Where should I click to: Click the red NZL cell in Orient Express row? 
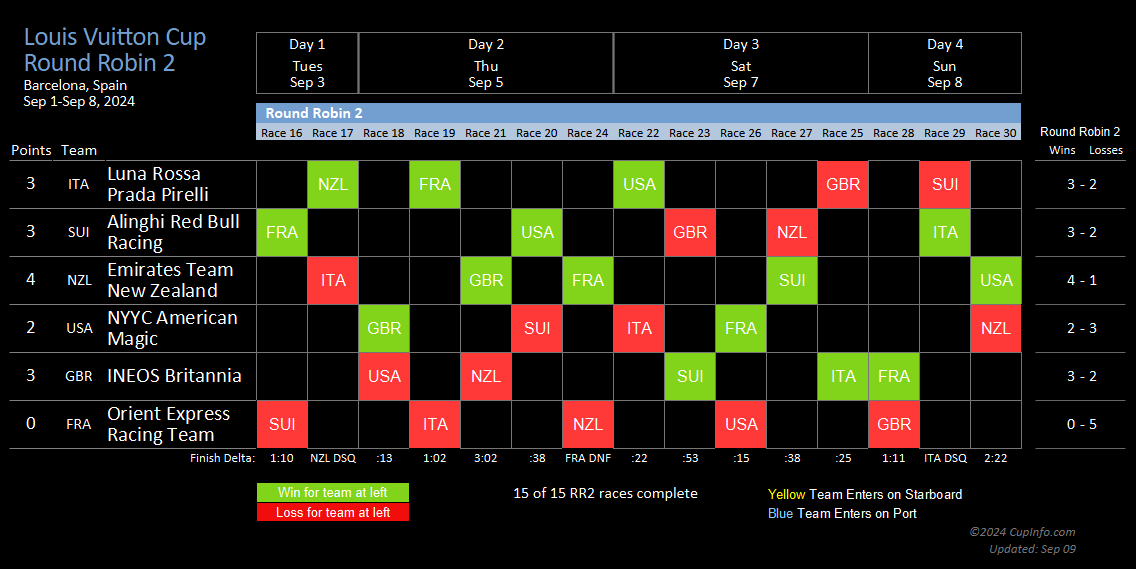coord(588,424)
